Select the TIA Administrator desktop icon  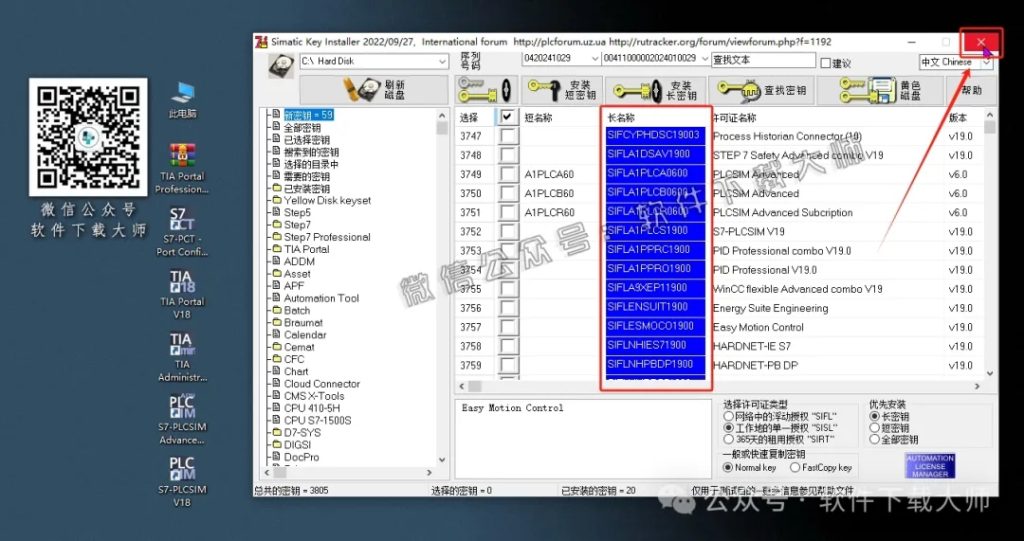pos(182,357)
